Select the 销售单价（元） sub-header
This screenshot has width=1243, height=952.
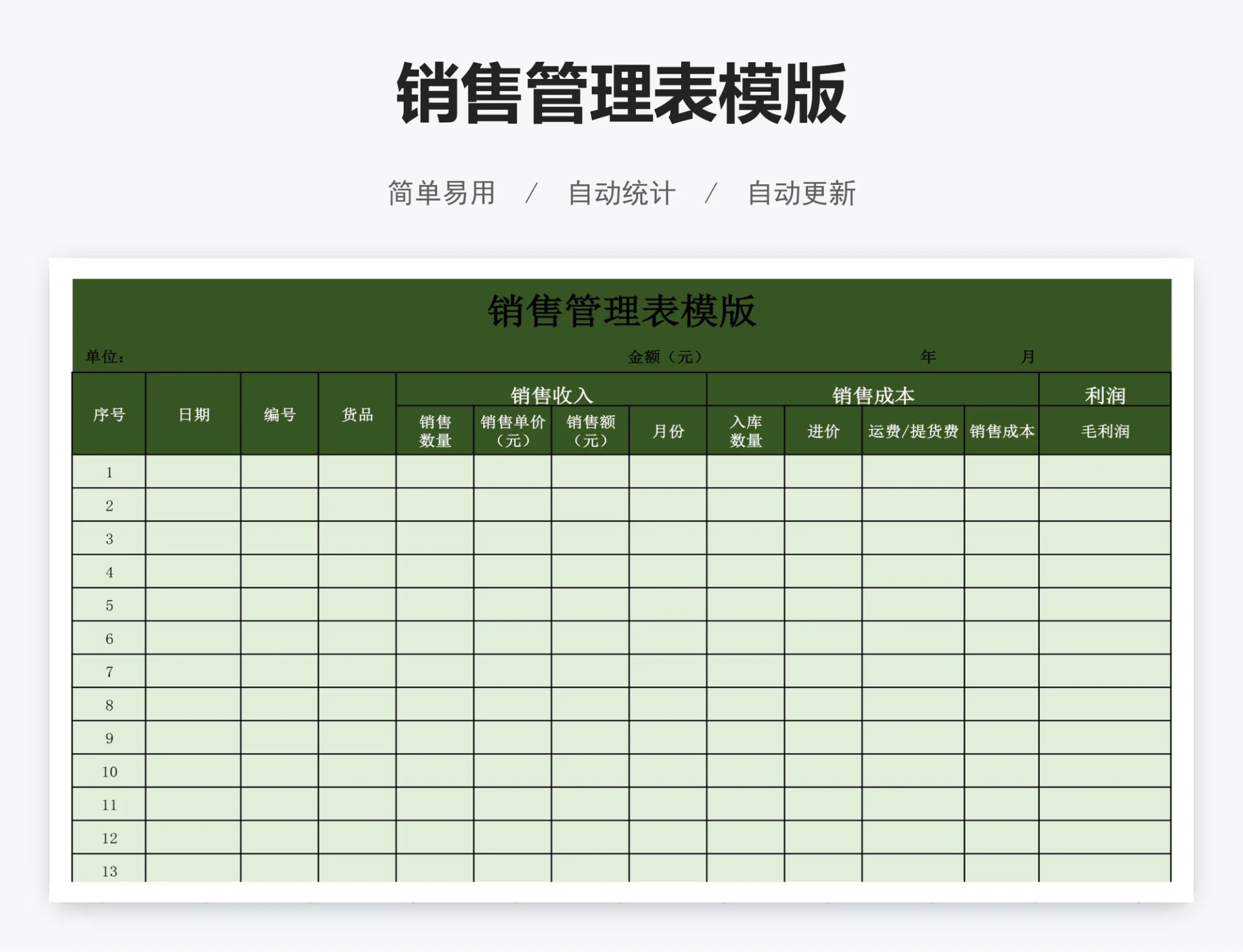513,430
